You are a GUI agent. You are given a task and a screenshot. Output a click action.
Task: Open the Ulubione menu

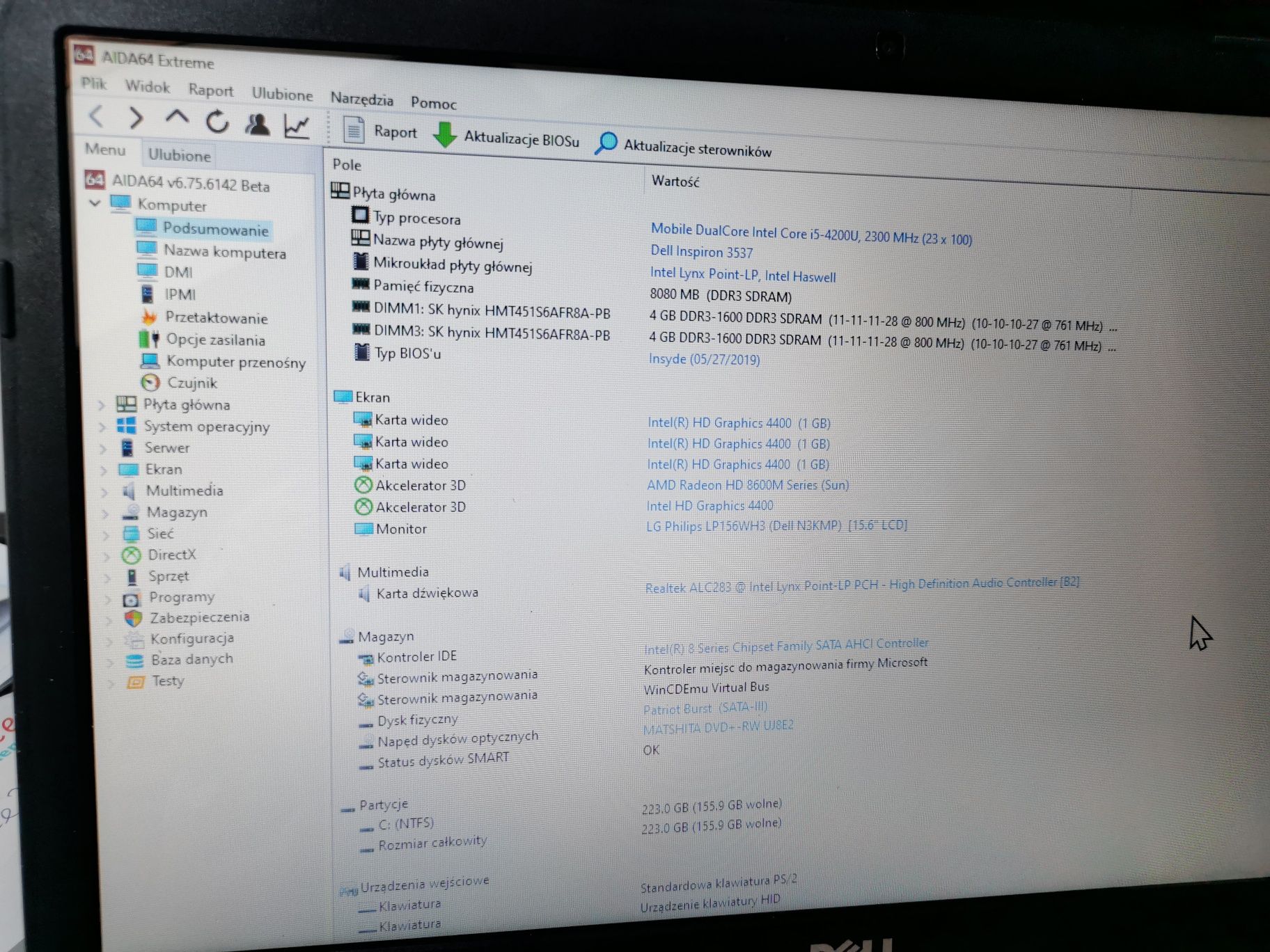point(282,93)
